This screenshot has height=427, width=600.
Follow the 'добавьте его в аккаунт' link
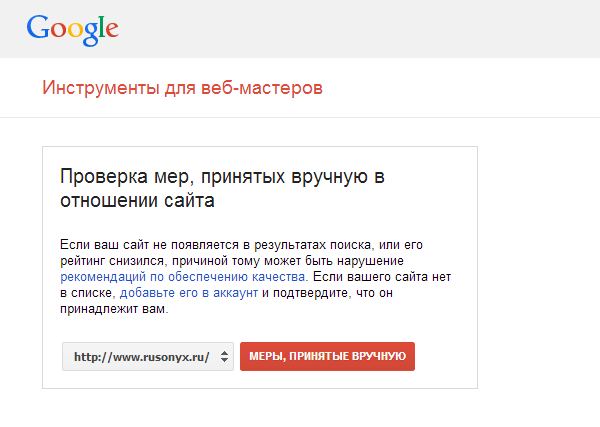(189, 293)
